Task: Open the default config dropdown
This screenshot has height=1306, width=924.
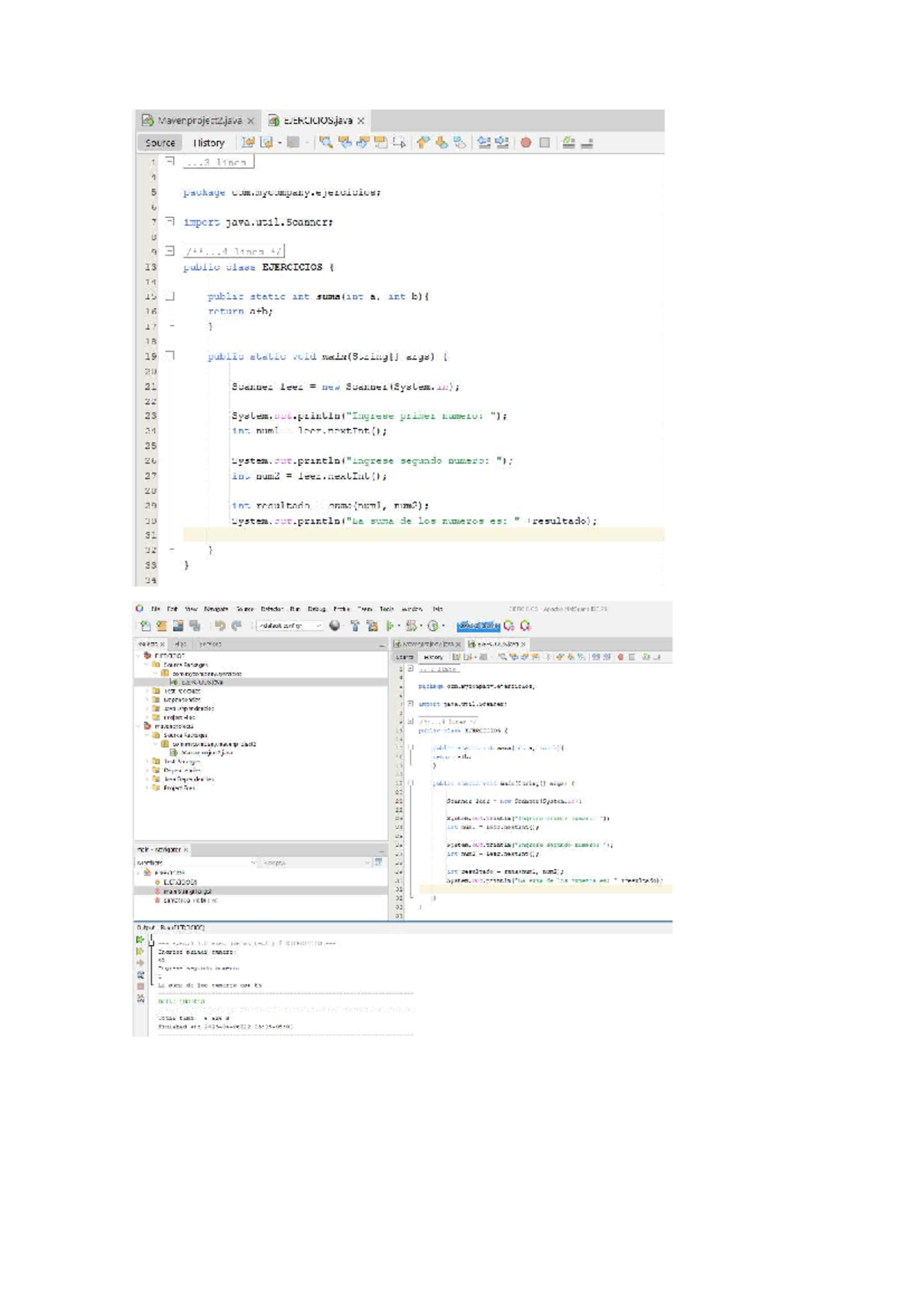Action: pos(290,626)
